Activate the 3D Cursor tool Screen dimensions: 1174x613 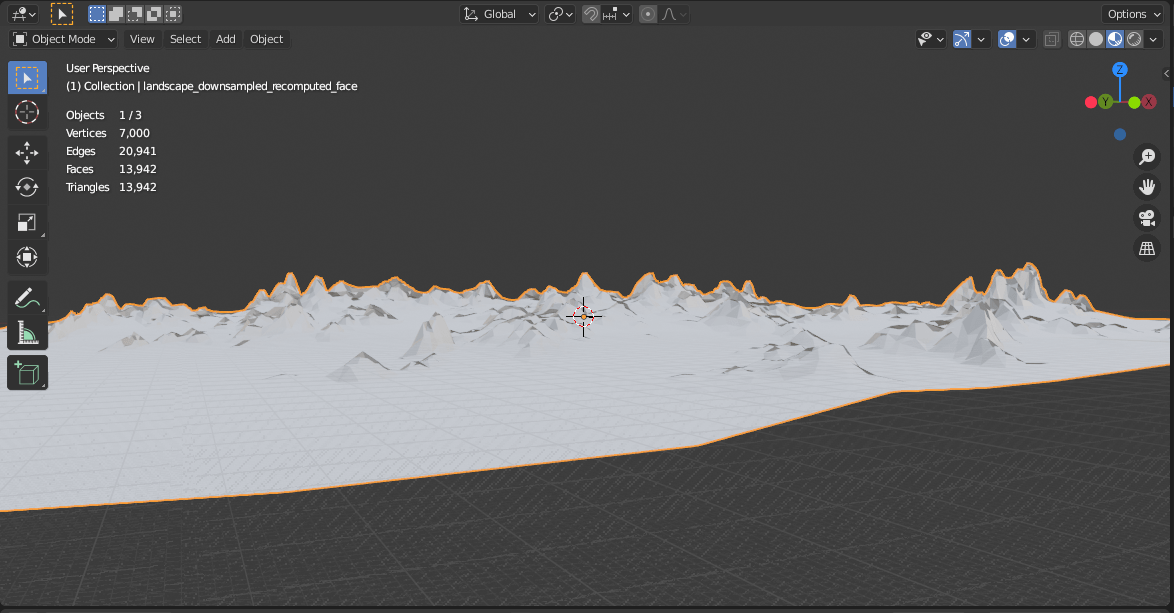[27, 113]
